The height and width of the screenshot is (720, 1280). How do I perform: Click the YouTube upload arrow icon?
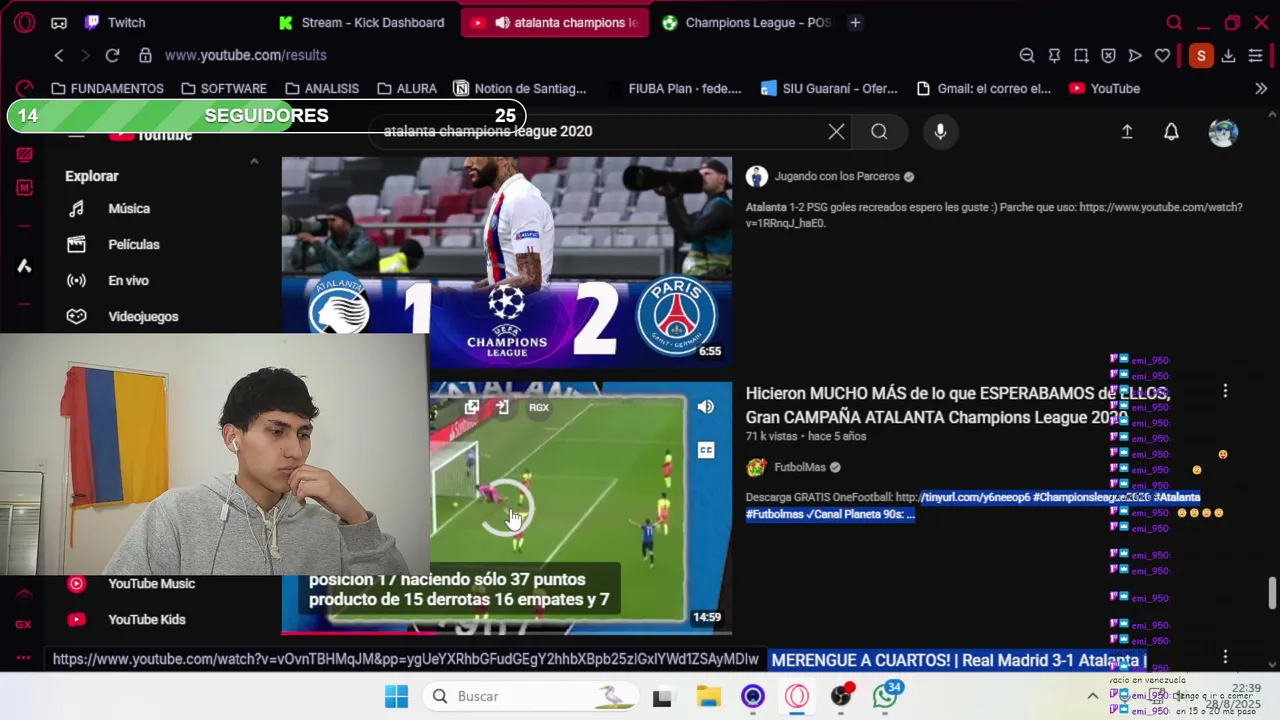click(x=1127, y=131)
